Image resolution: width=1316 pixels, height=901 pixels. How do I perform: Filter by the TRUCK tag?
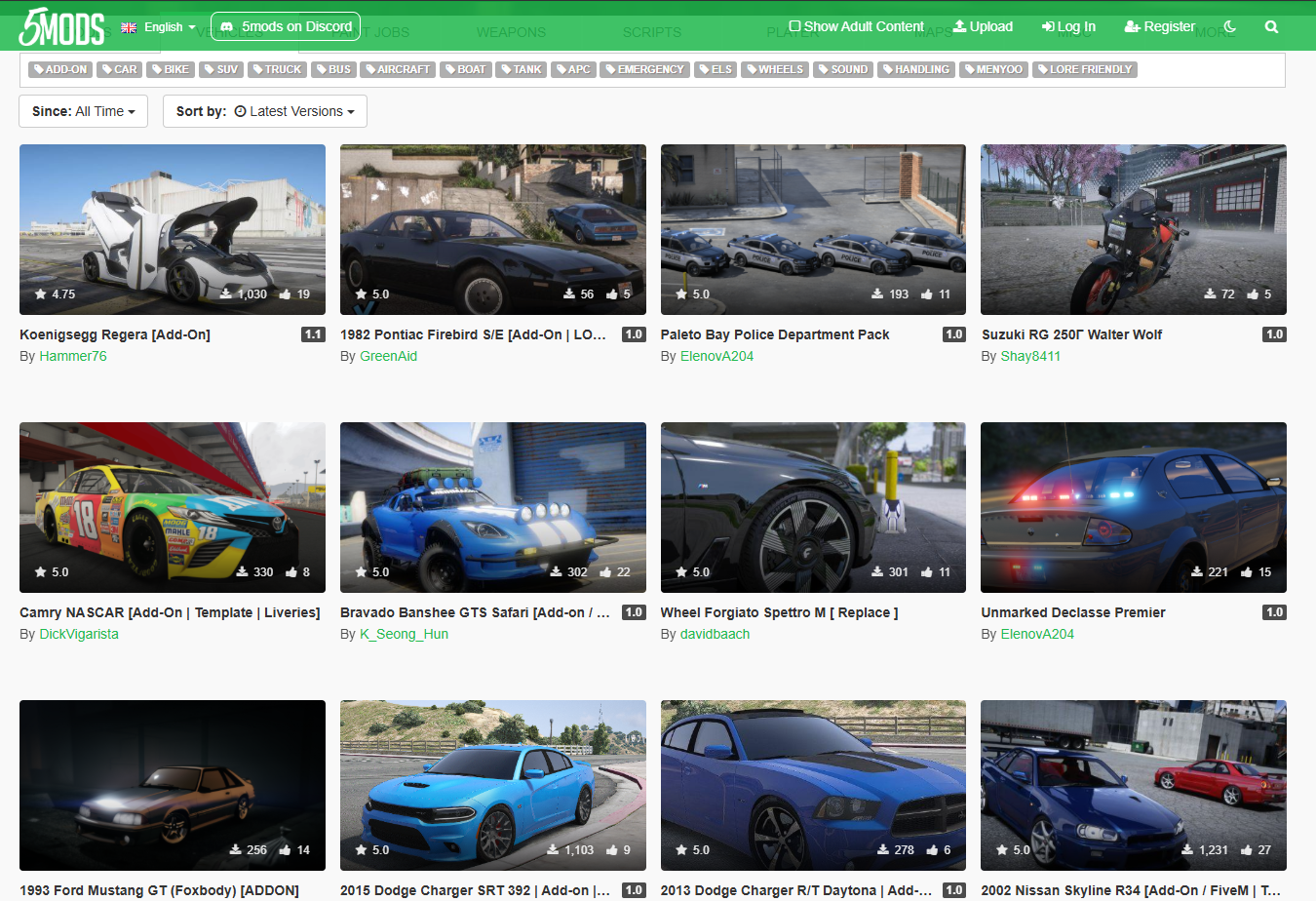click(x=277, y=69)
